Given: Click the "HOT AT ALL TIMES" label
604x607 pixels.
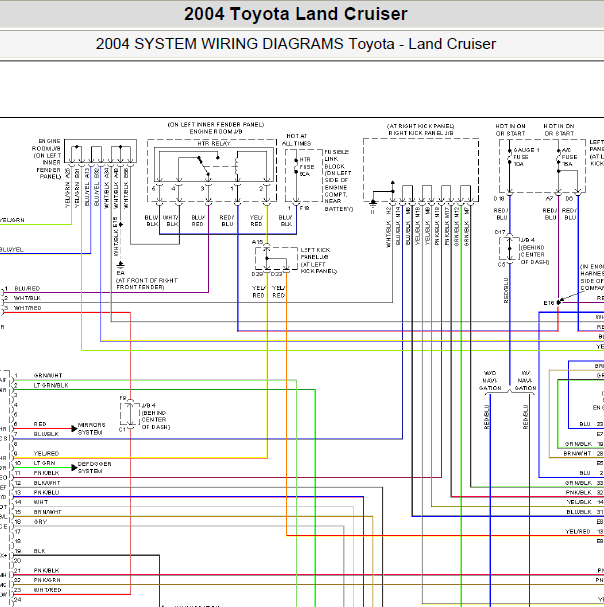Looking at the screenshot, I should coord(297,140).
